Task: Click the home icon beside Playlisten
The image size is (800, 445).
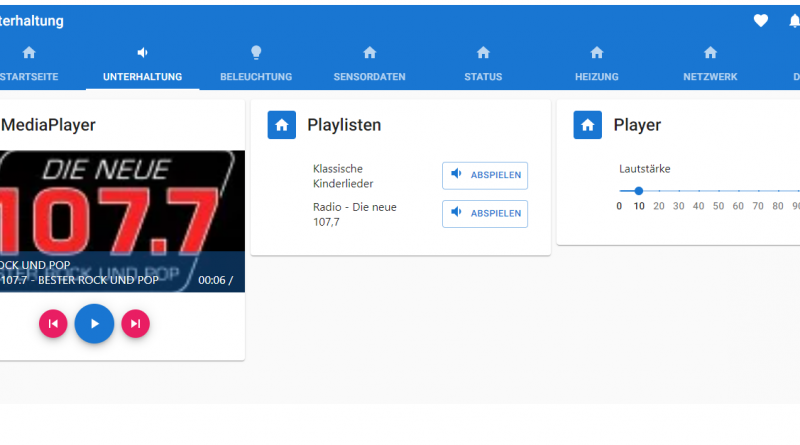Action: point(282,125)
